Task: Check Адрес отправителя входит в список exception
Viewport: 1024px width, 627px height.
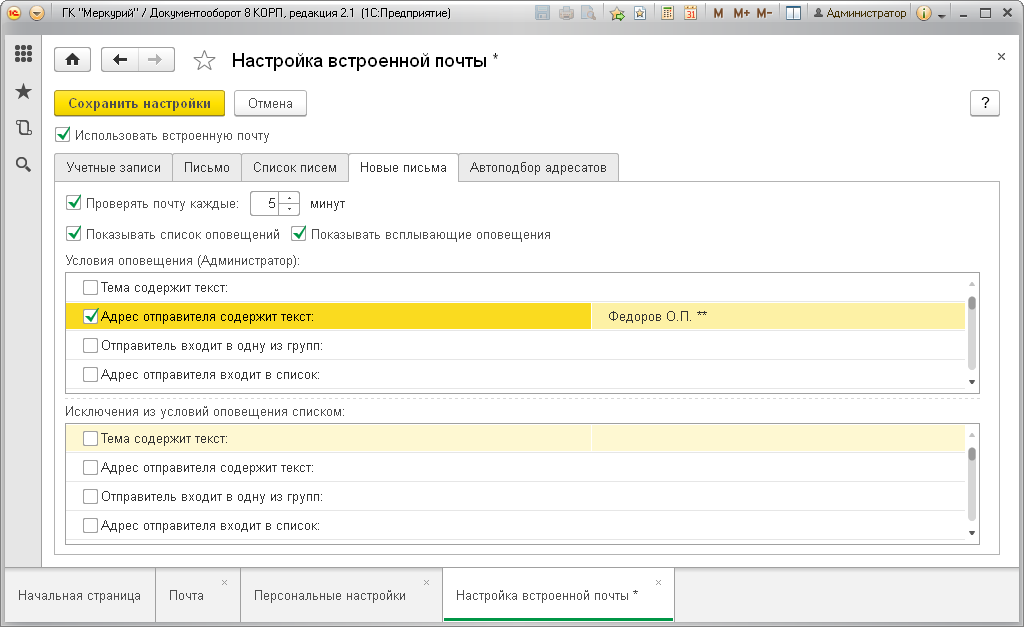Action: pos(90,526)
